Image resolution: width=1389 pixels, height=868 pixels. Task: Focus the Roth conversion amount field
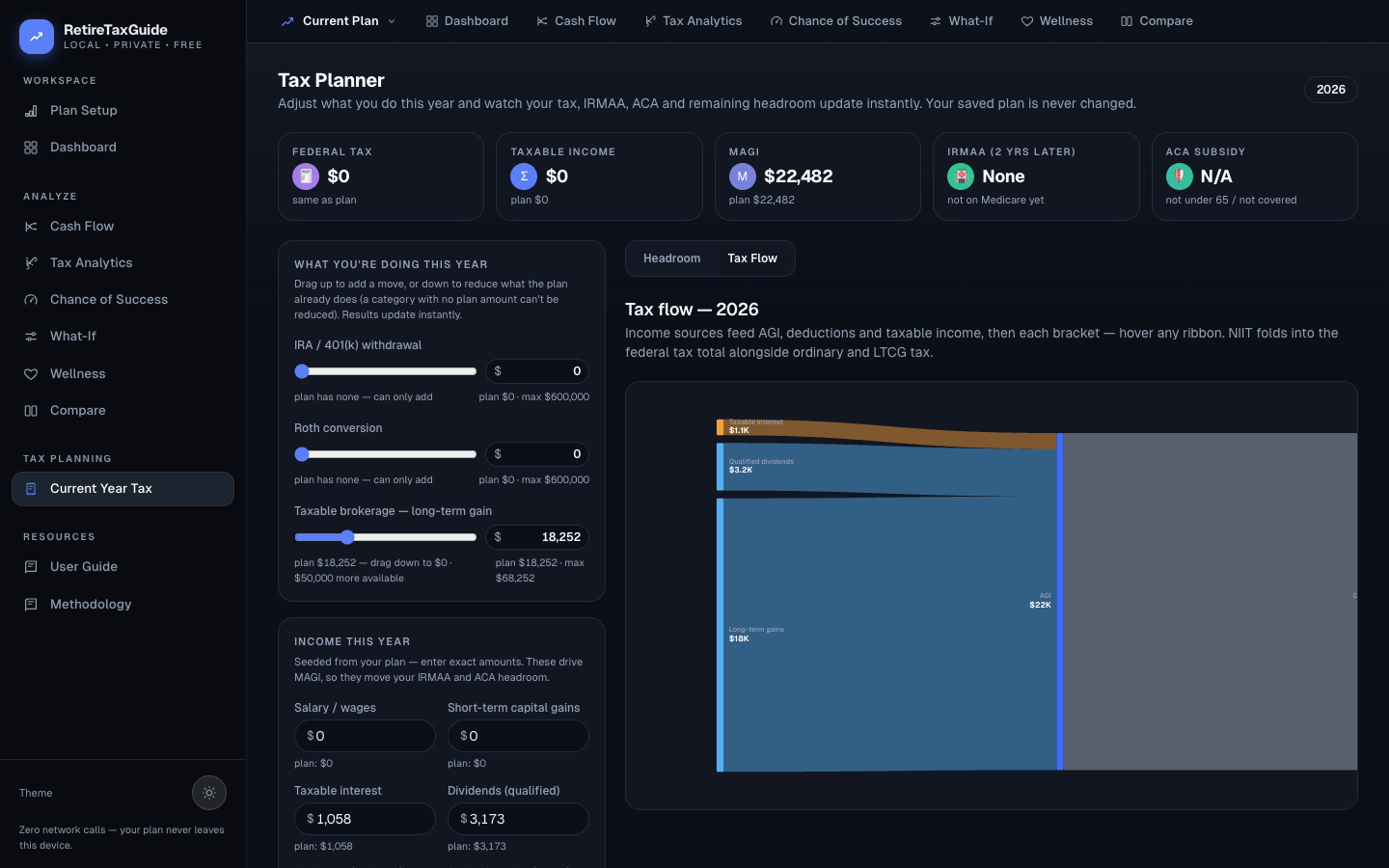(537, 454)
